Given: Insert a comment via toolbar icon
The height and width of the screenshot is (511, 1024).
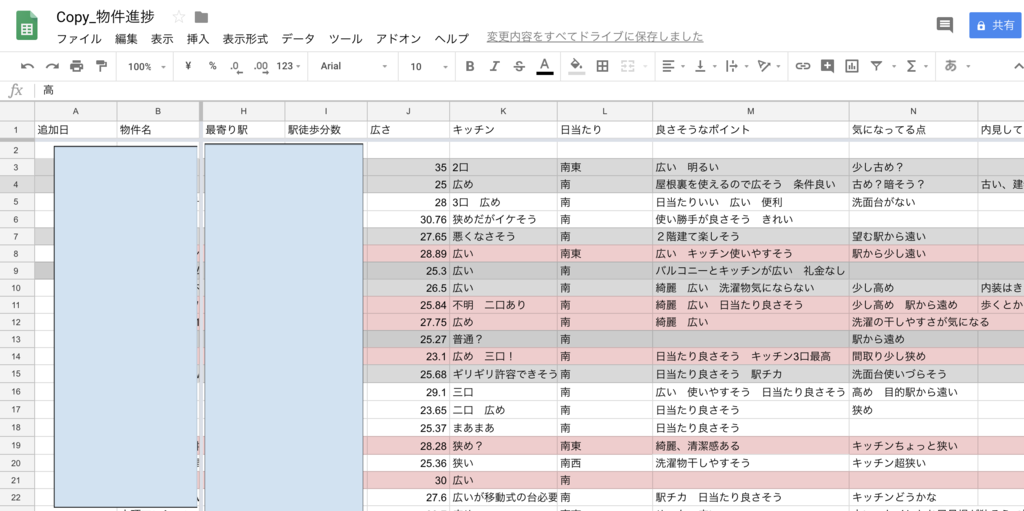Looking at the screenshot, I should tap(827, 66).
